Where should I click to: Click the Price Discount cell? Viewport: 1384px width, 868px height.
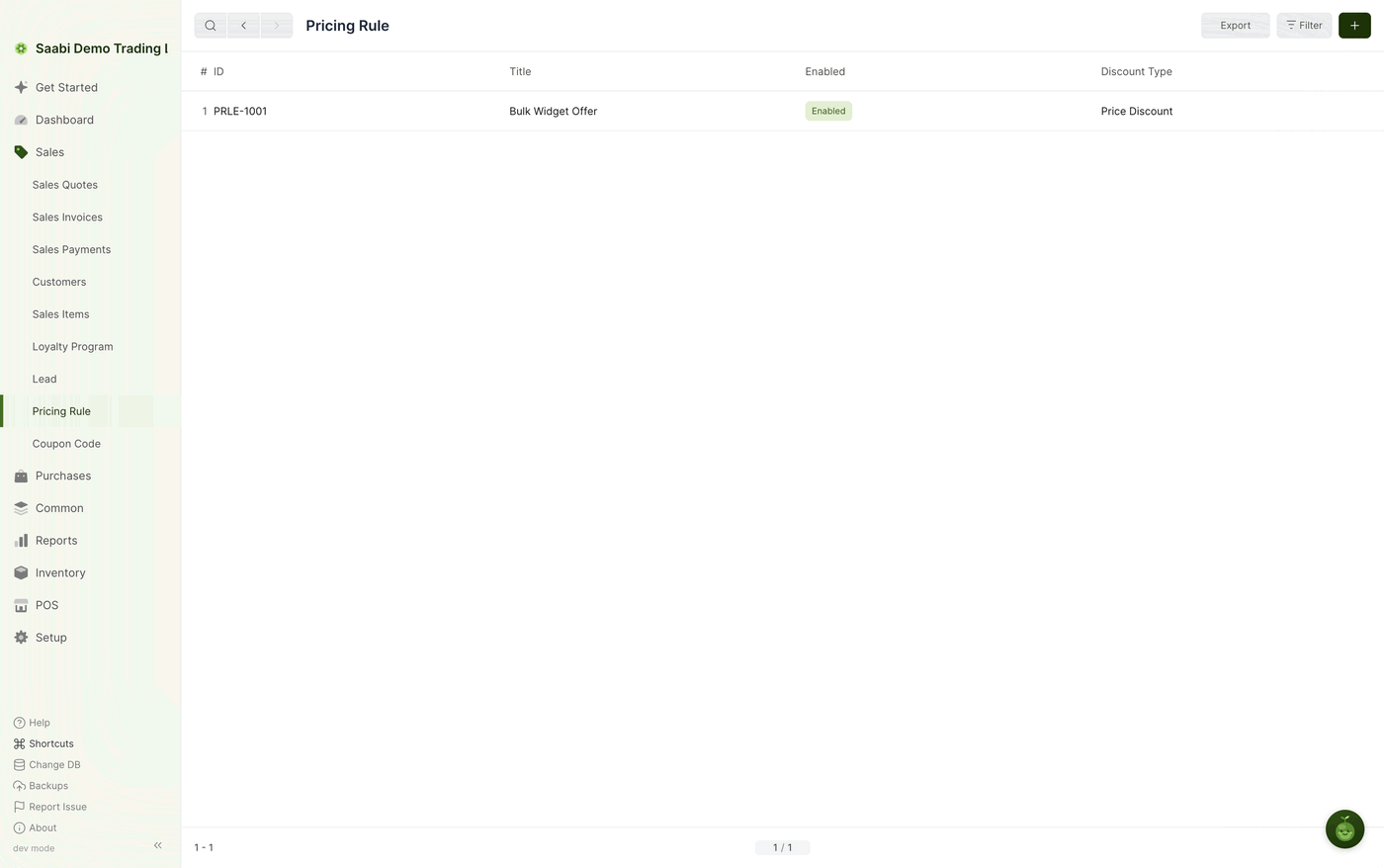(1137, 111)
